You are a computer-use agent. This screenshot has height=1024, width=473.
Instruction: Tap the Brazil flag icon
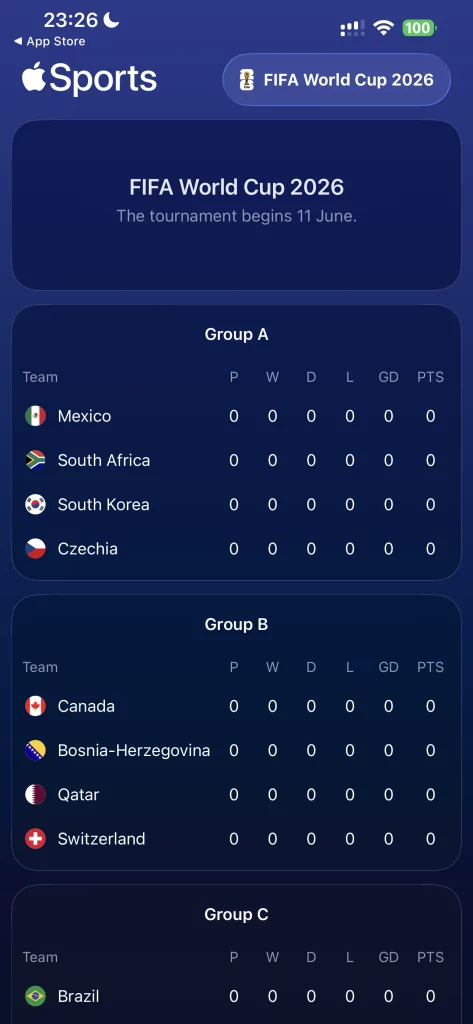click(35, 996)
